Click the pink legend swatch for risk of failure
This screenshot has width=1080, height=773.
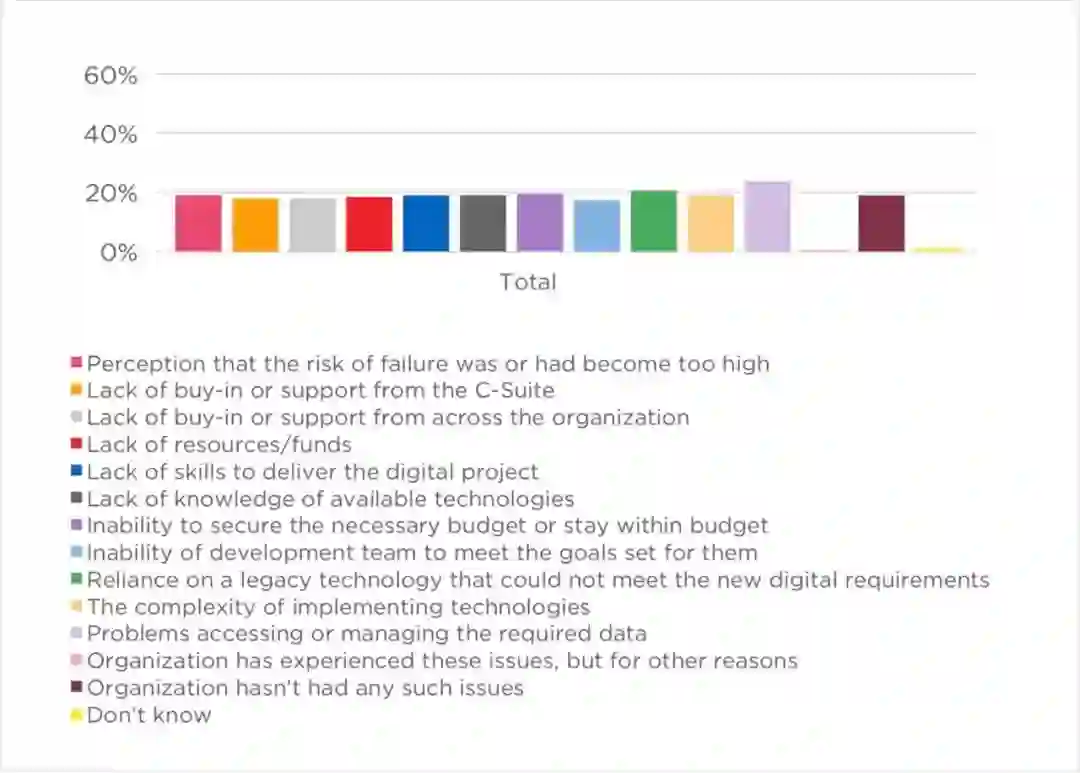click(x=77, y=363)
